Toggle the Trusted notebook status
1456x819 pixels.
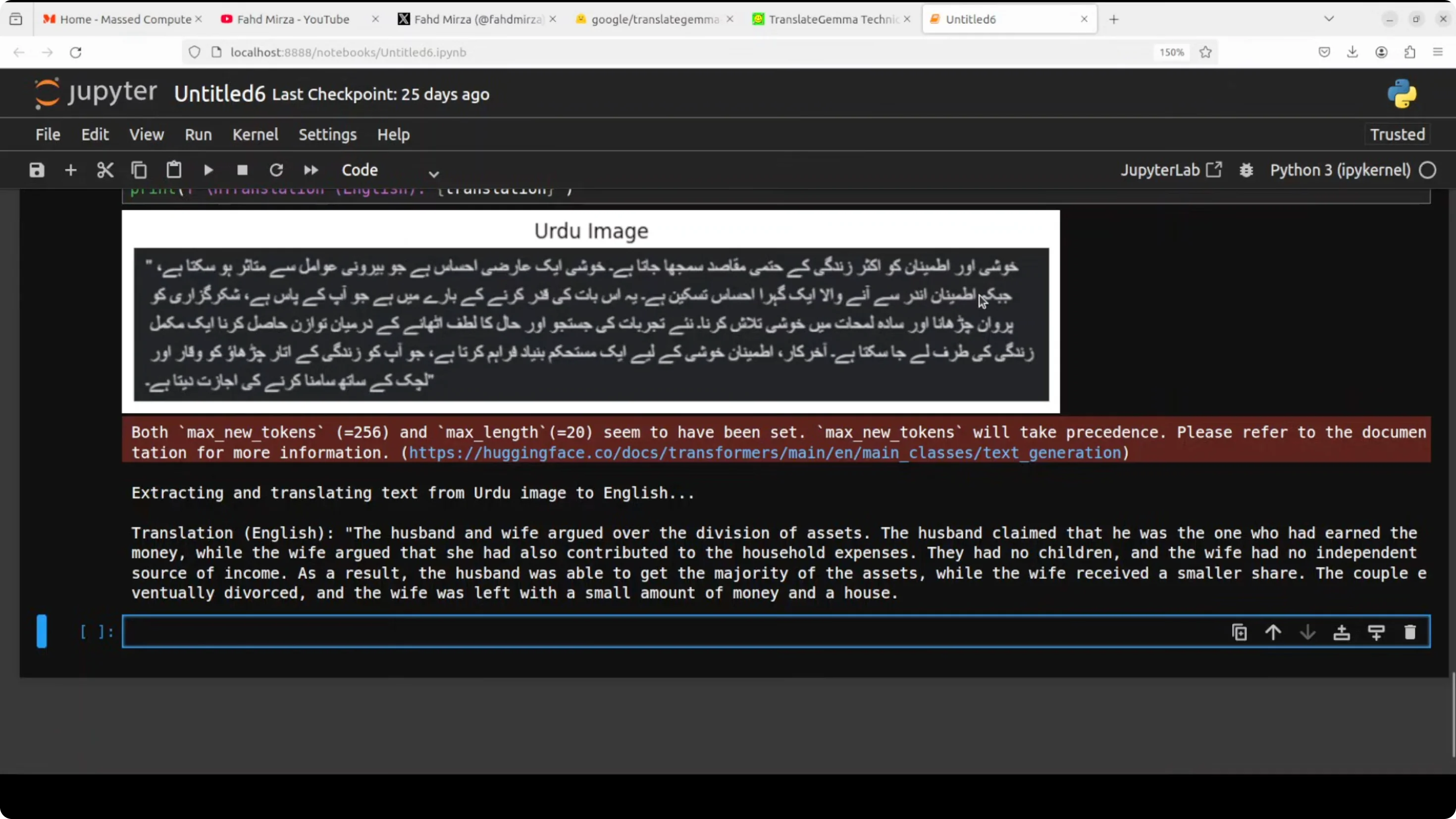[x=1397, y=135]
